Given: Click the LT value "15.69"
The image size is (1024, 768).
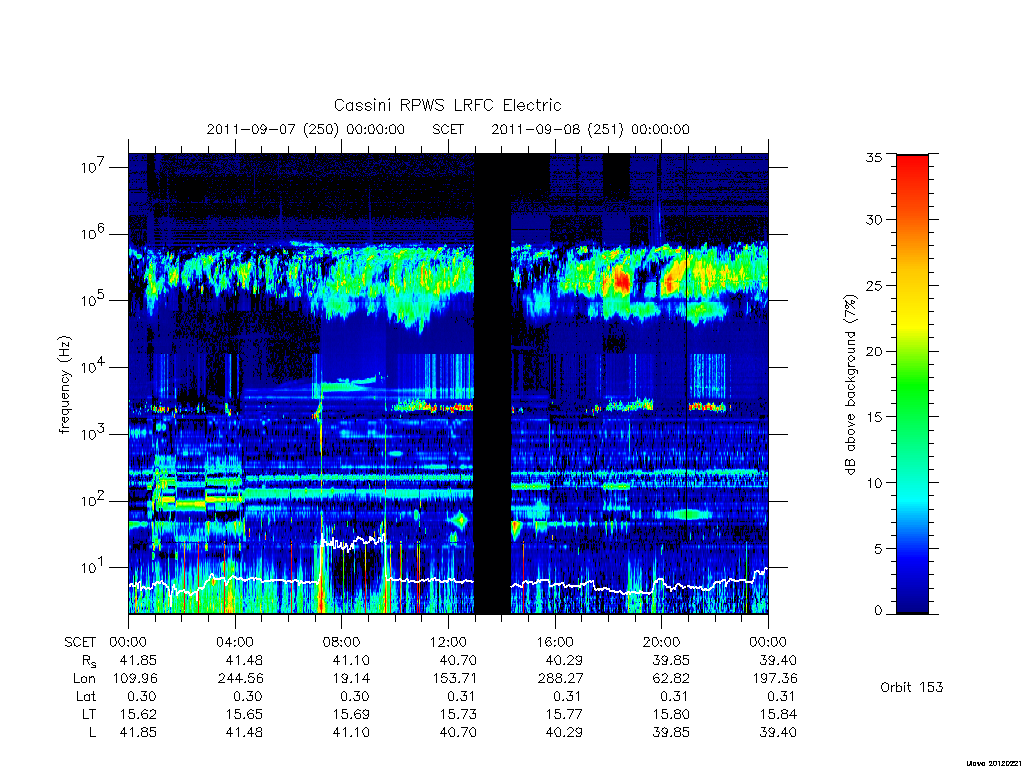Looking at the screenshot, I should click(x=351, y=714).
